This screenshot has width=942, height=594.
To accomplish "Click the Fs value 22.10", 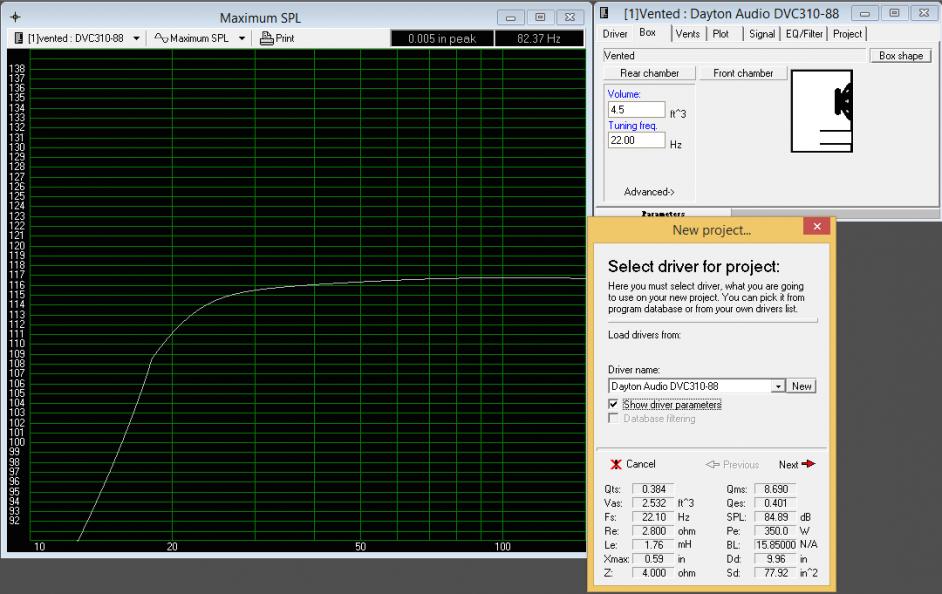I will click(653, 517).
